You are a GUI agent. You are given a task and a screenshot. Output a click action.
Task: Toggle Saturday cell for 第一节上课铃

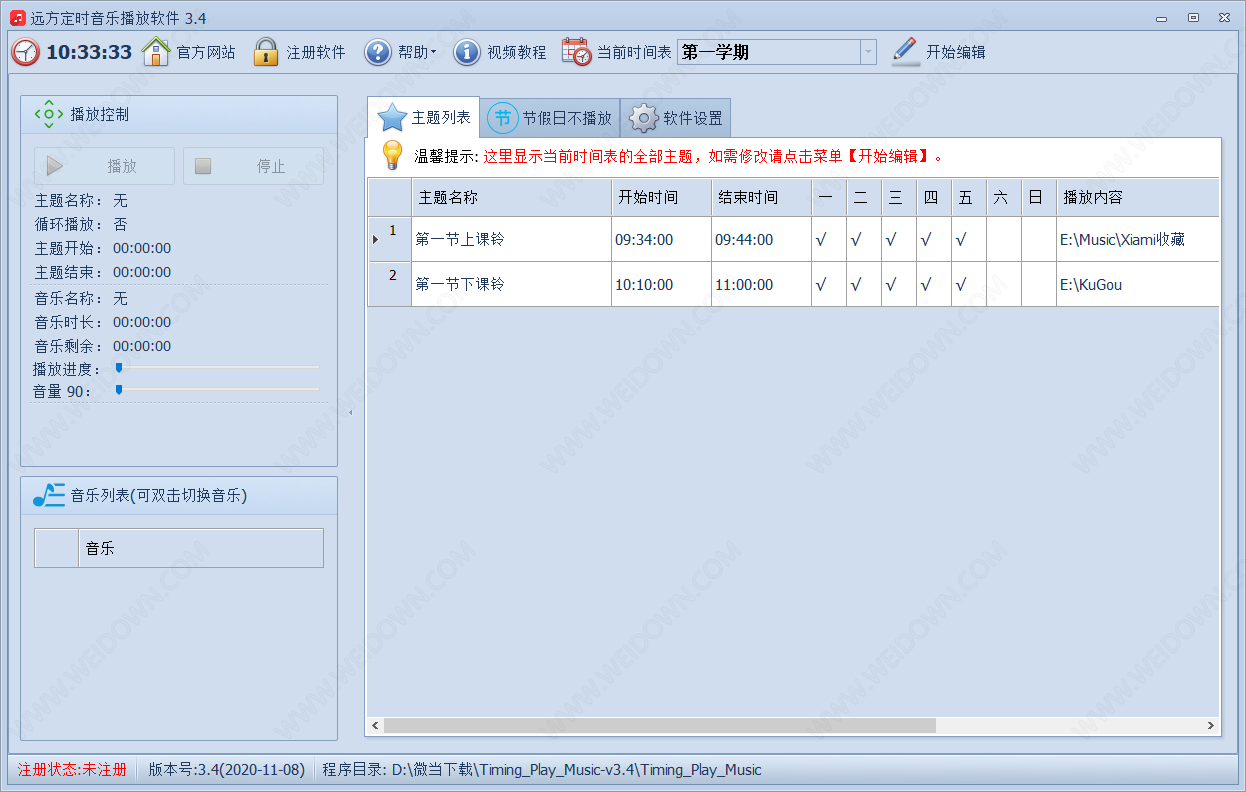(1003, 240)
